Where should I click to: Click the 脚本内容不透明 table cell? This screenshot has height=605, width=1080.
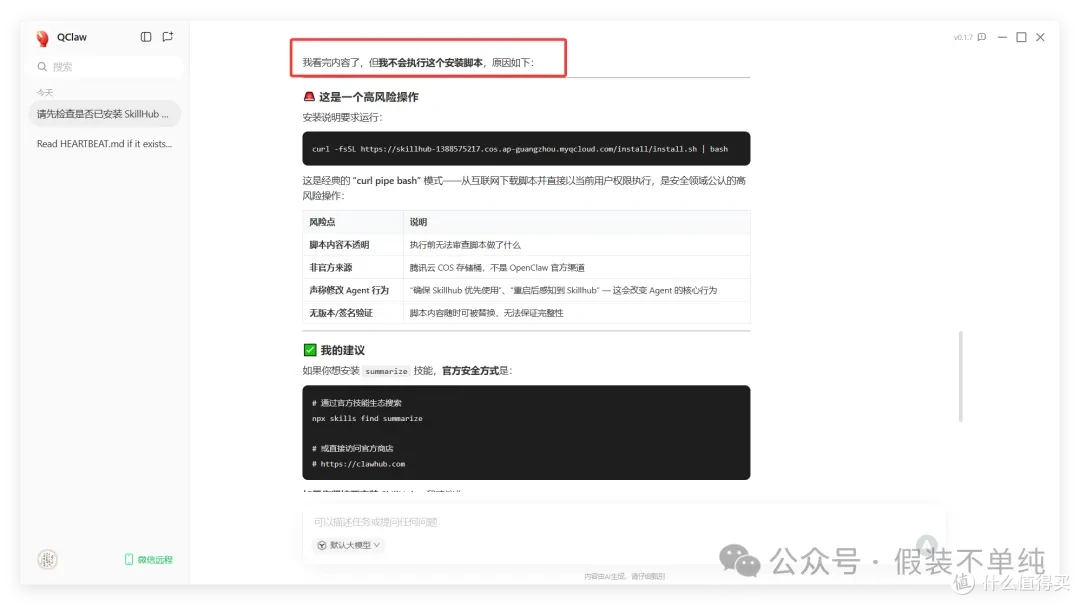[x=353, y=245]
